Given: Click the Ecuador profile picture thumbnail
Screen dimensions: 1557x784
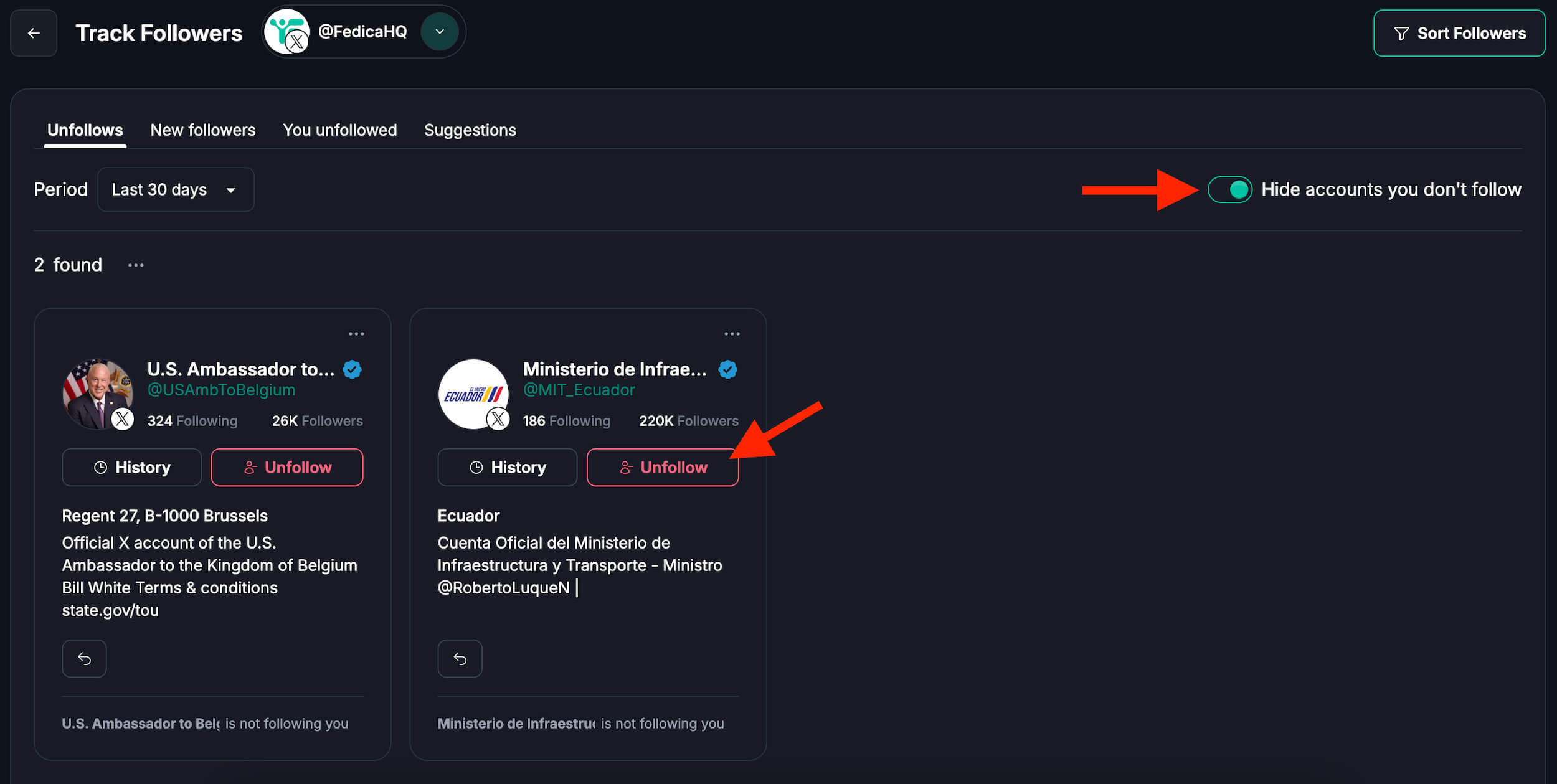Looking at the screenshot, I should [472, 394].
